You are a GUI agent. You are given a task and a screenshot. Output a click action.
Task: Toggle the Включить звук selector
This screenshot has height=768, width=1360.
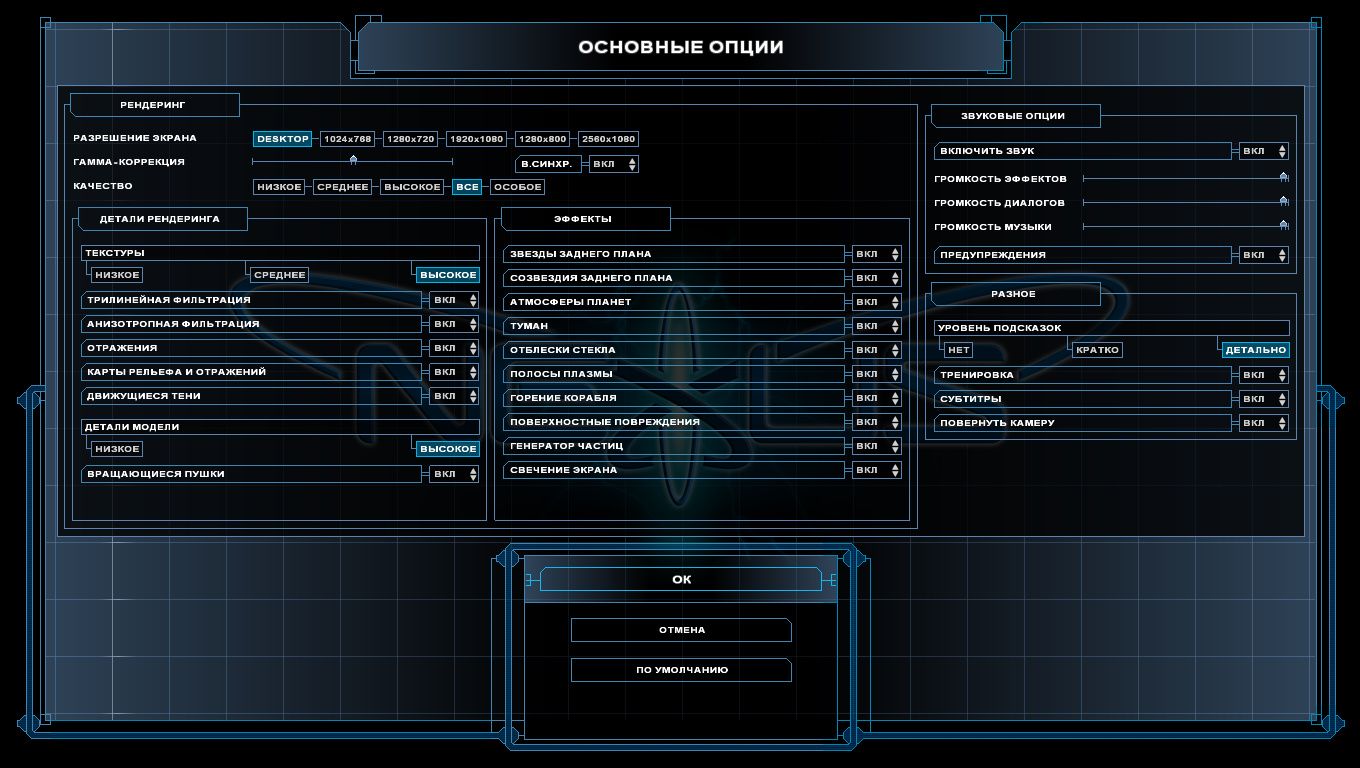[1264, 151]
